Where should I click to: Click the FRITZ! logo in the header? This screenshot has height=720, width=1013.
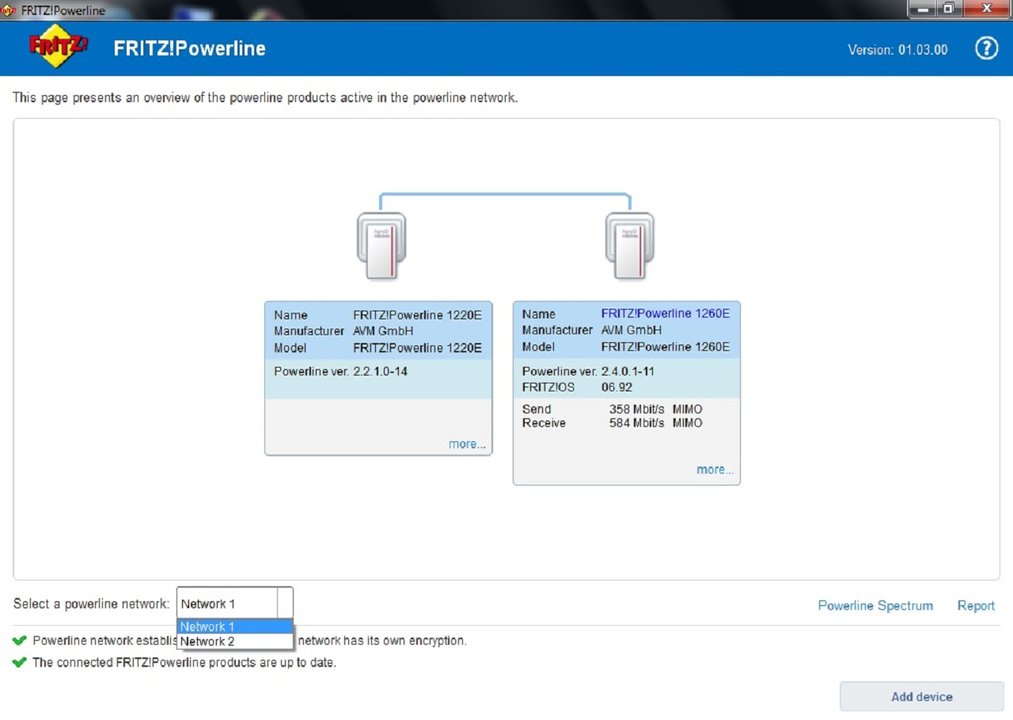(58, 46)
